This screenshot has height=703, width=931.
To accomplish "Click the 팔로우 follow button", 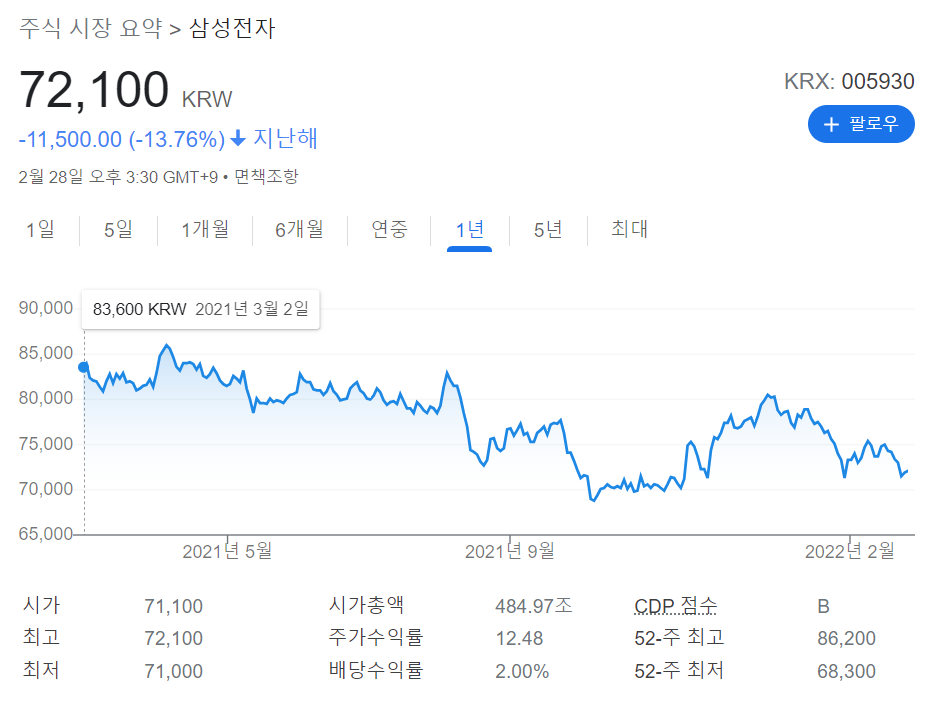I will 861,124.
